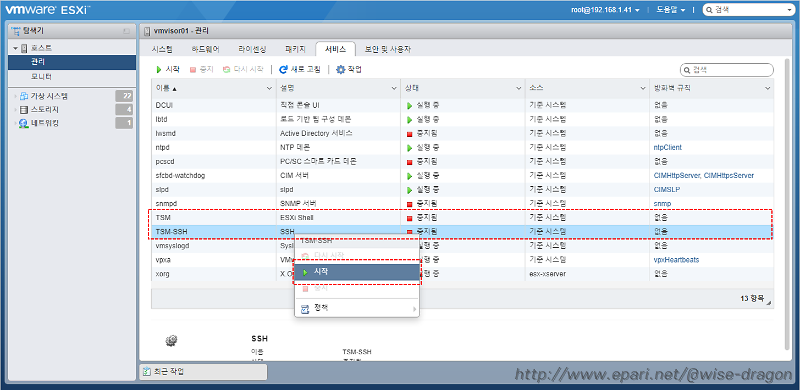Image resolution: width=800 pixels, height=390 pixels.
Task: Switch to the Security & Users (보안 및 사용자) tab
Action: tap(388, 50)
